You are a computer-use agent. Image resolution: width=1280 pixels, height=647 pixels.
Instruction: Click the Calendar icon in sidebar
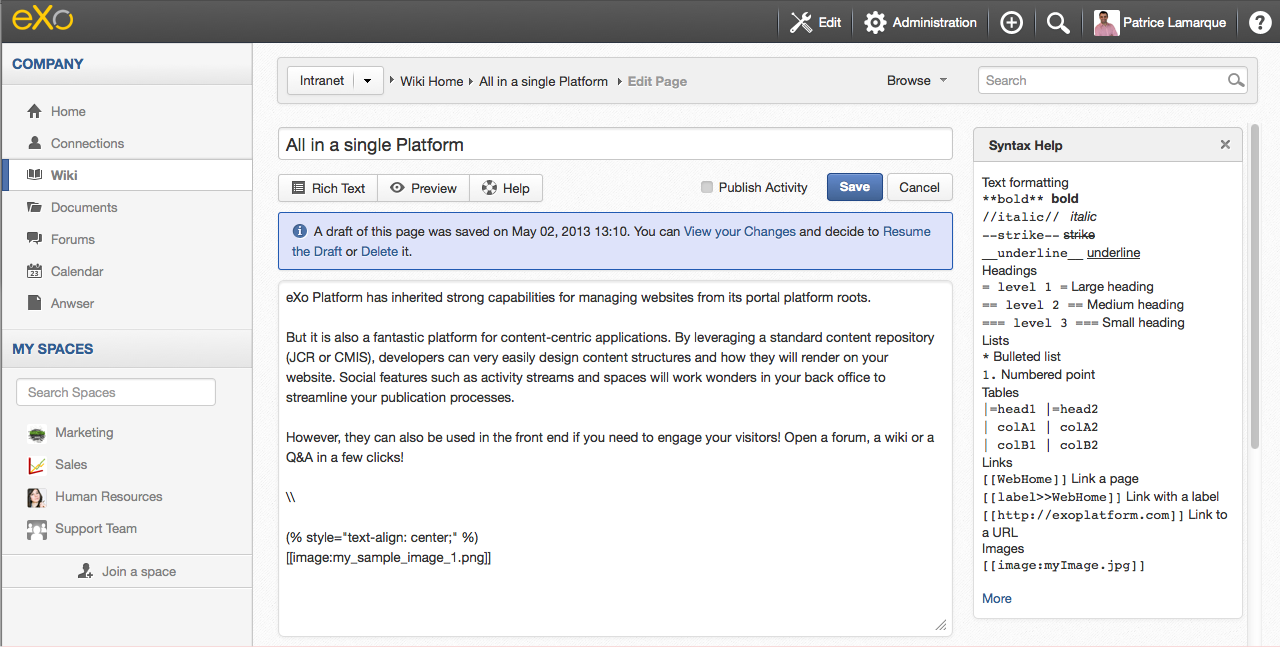tap(35, 271)
